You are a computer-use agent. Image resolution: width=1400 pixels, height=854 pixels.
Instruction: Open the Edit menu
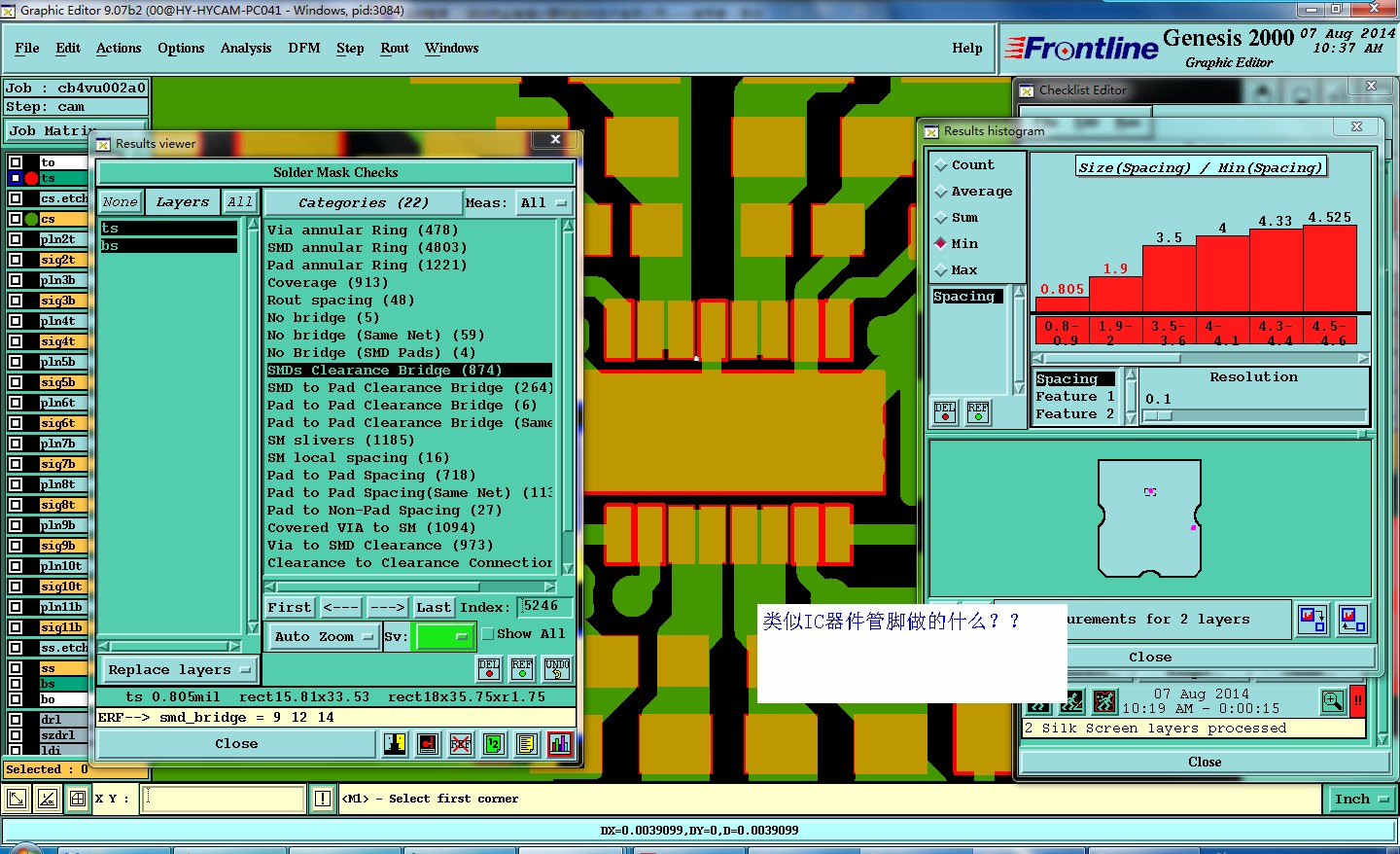tap(68, 49)
